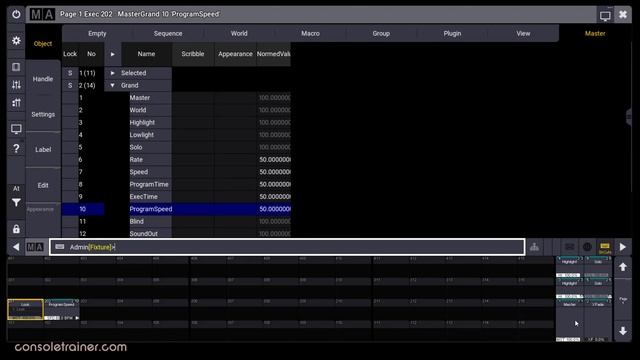Click the monitor icon in the left sidebar

pos(16,129)
